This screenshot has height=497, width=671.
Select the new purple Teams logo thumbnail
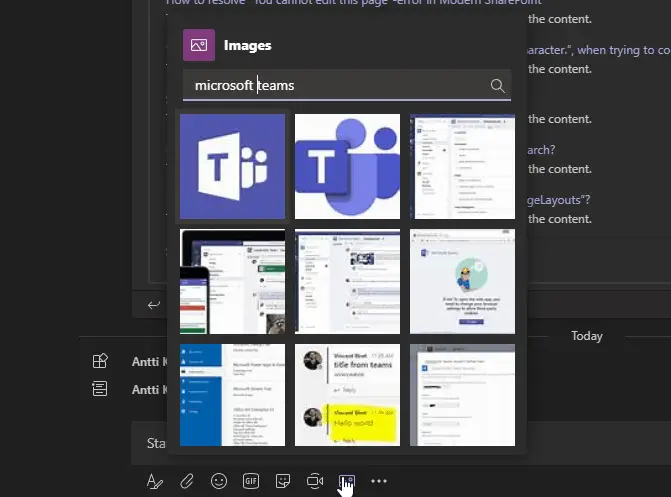(347, 166)
